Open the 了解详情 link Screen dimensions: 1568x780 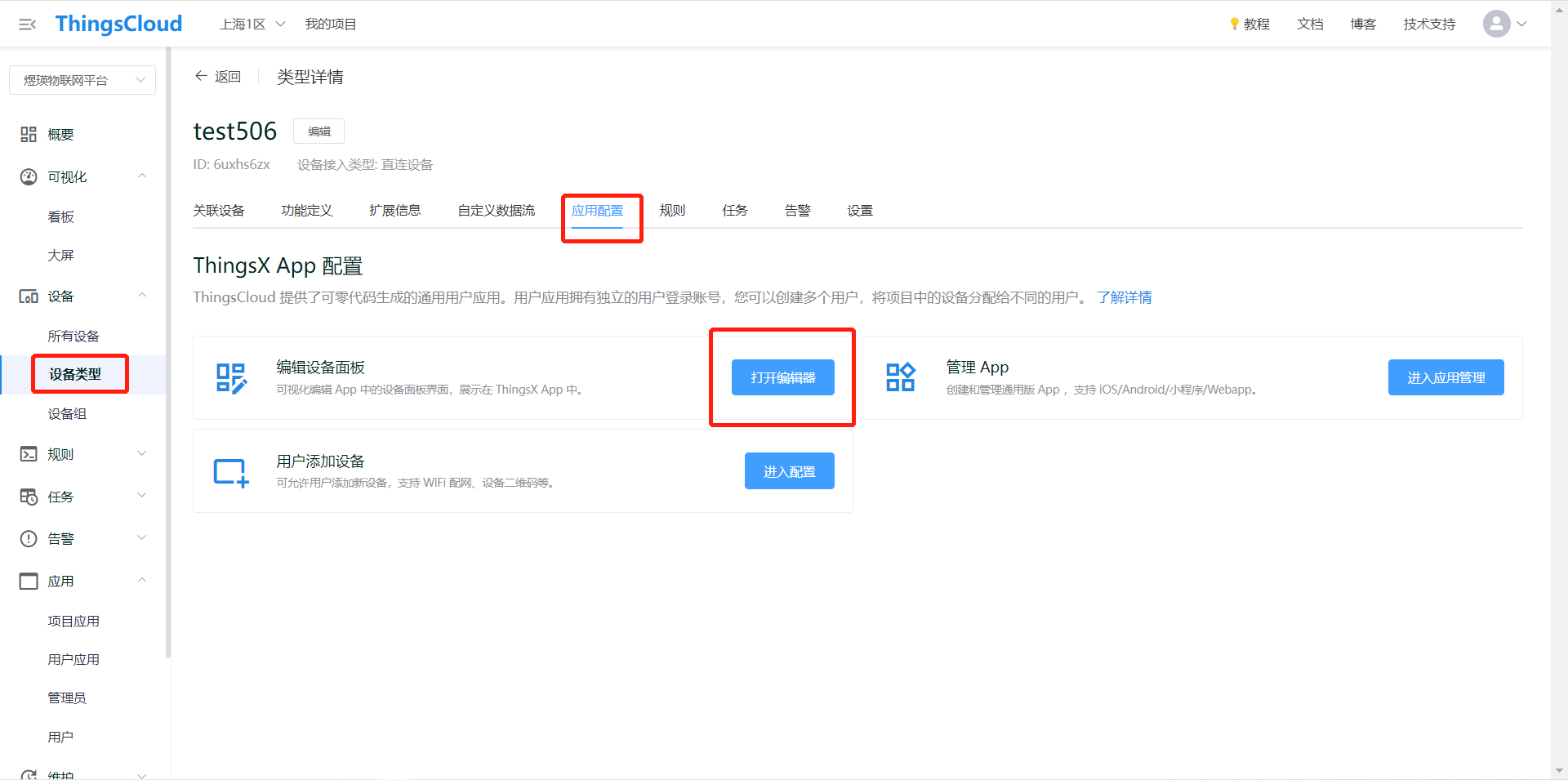(1125, 297)
